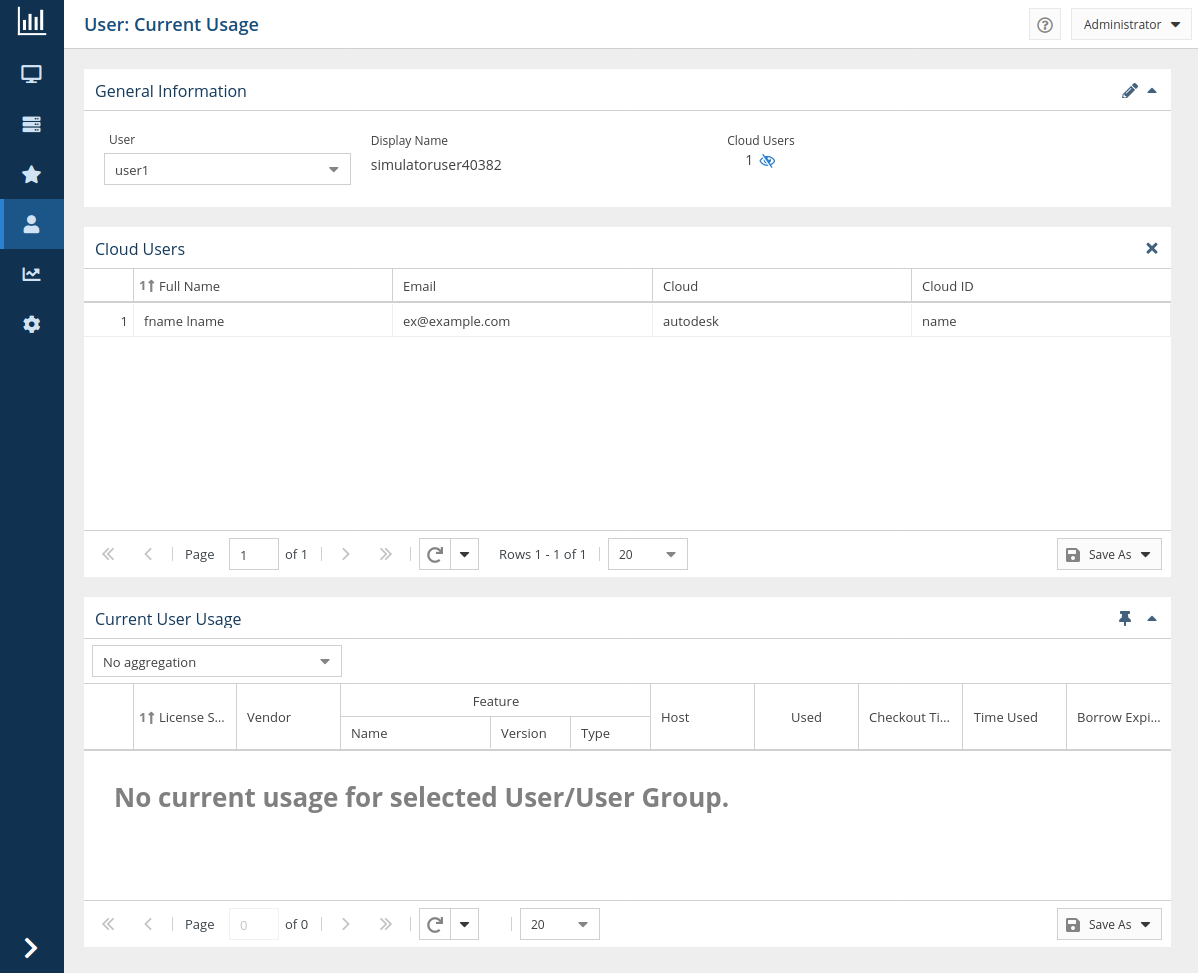Go to first page in Current User Usage
The image size is (1198, 973).
pos(108,924)
